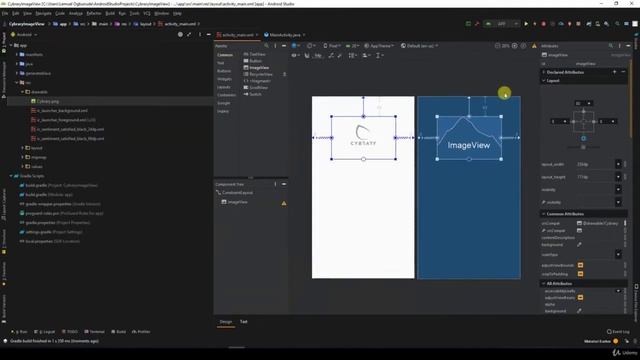Select ImageView in blueprint view
Image resolution: width=640 pixels, height=360 pixels.
[x=469, y=138]
